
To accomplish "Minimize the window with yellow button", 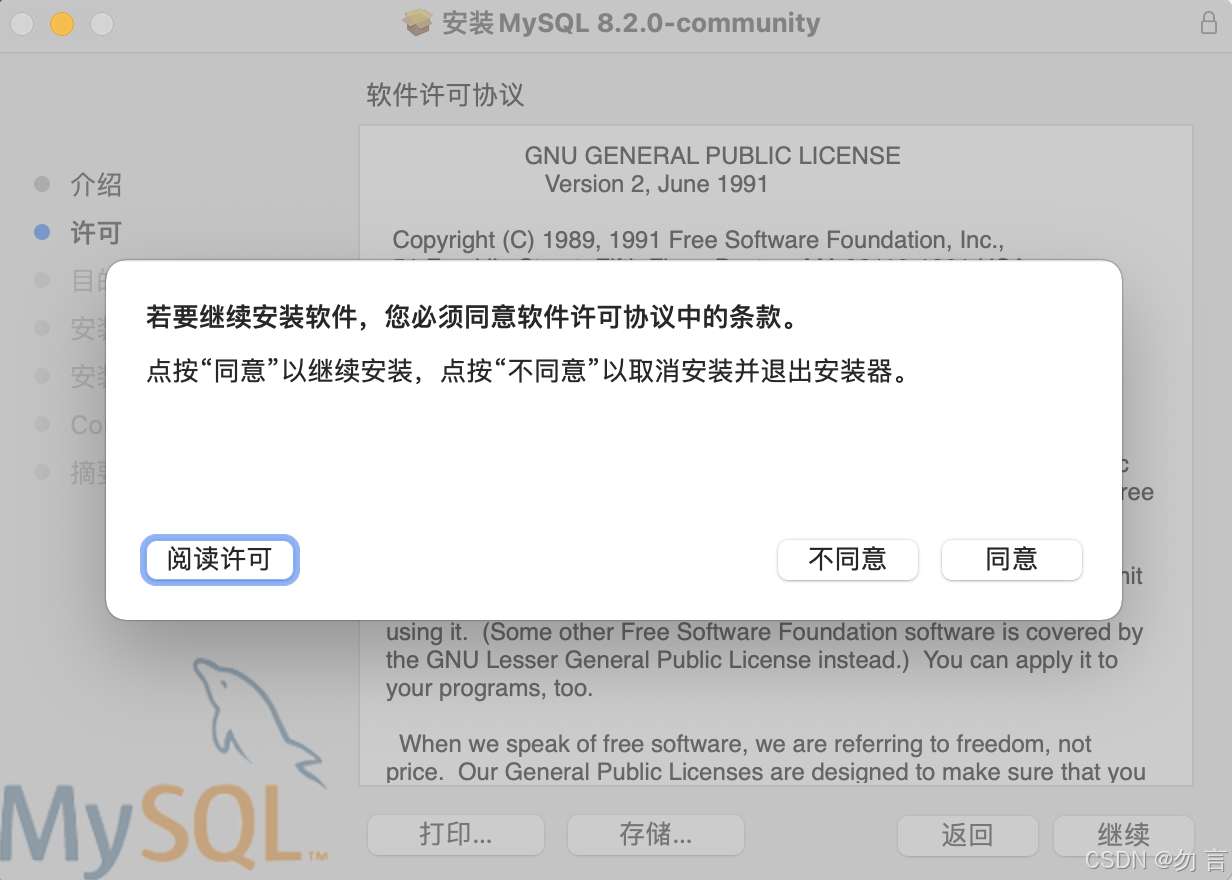I will click(x=62, y=24).
